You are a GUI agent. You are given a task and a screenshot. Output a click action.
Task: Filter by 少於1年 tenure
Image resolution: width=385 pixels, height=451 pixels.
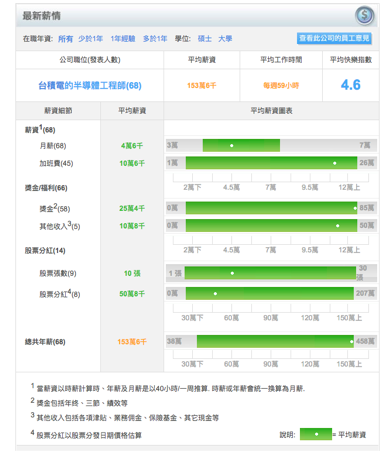pos(91,39)
